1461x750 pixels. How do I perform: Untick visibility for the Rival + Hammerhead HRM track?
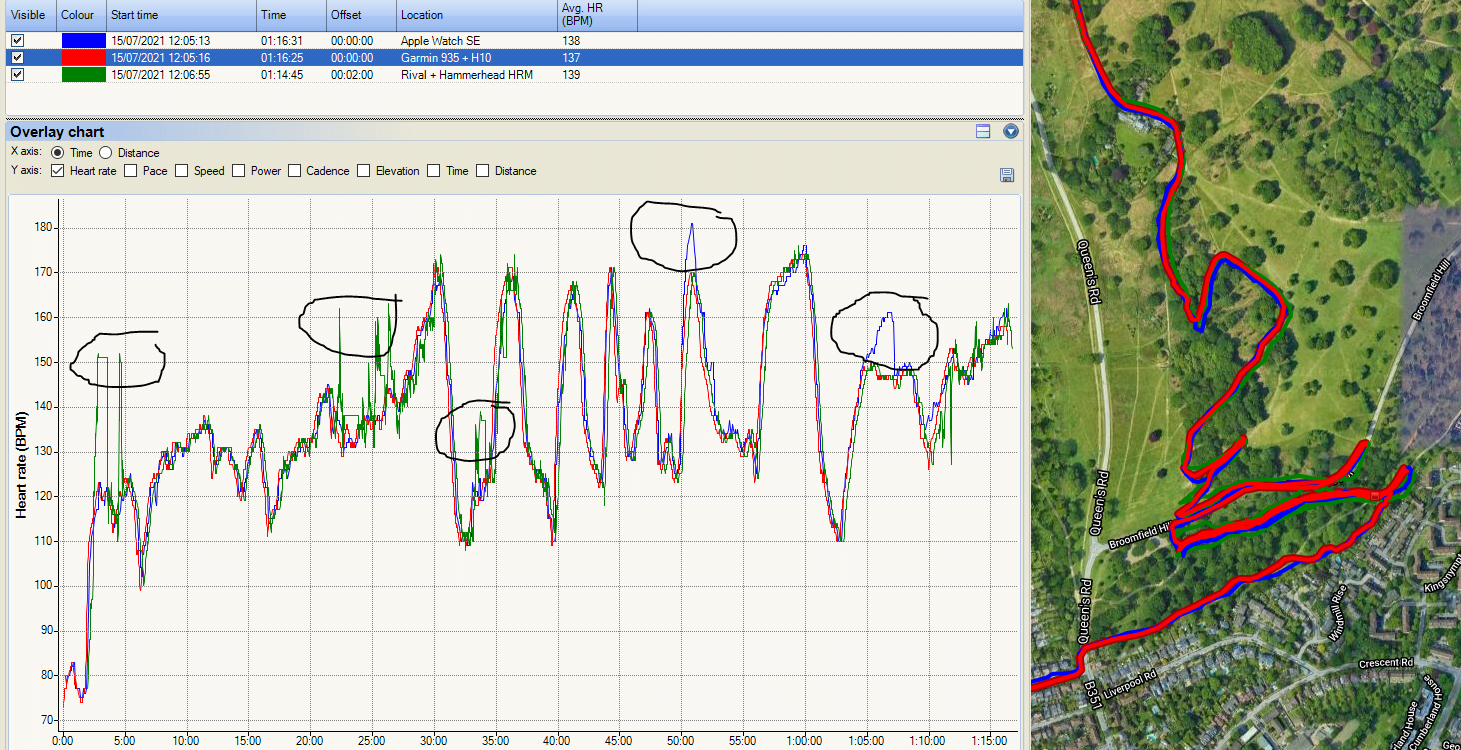click(x=17, y=75)
